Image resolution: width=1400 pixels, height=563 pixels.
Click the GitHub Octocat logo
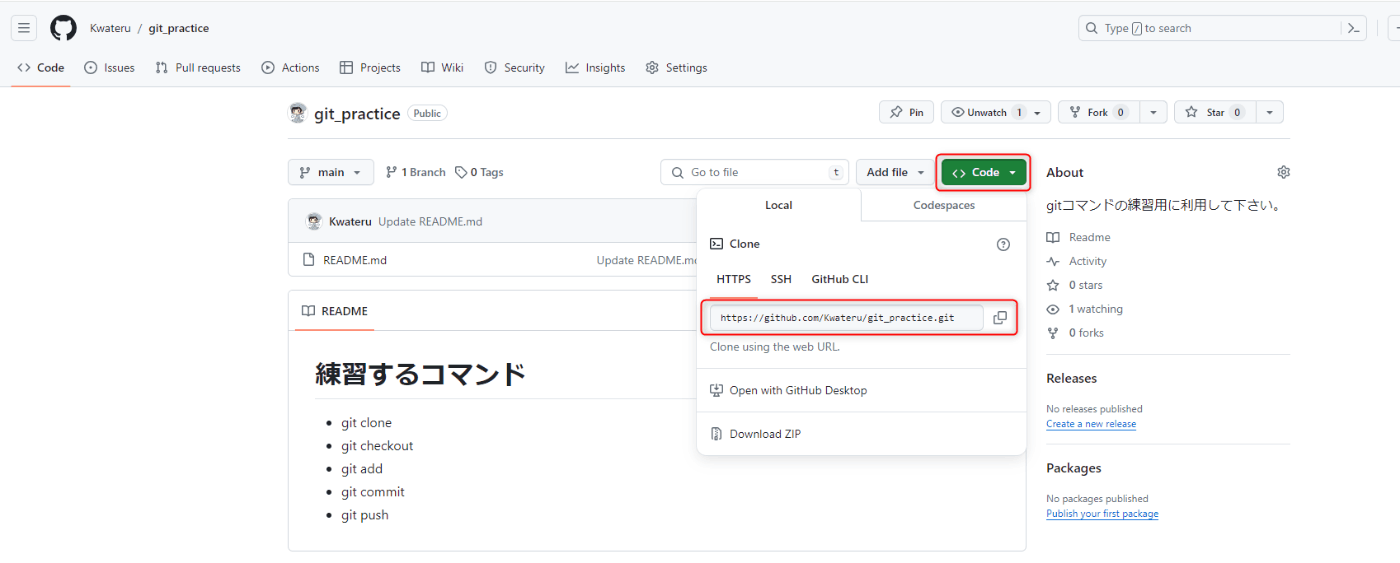coord(63,28)
